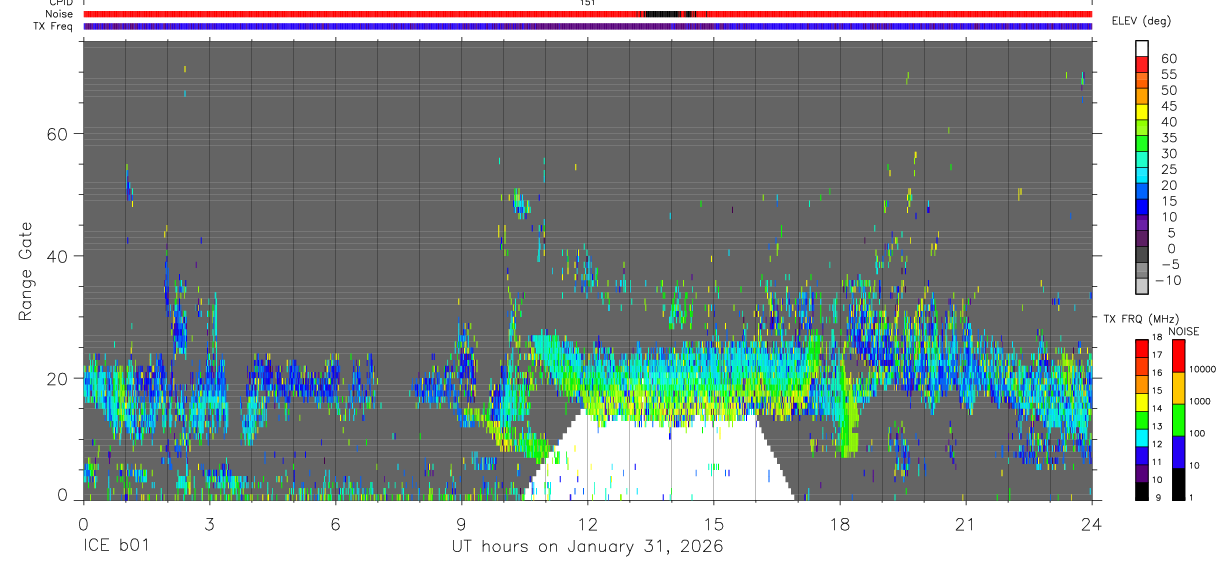Pick the black 9–10 MHz TX FRQ swatch
The height and width of the screenshot is (567, 1228).
tap(1142, 491)
